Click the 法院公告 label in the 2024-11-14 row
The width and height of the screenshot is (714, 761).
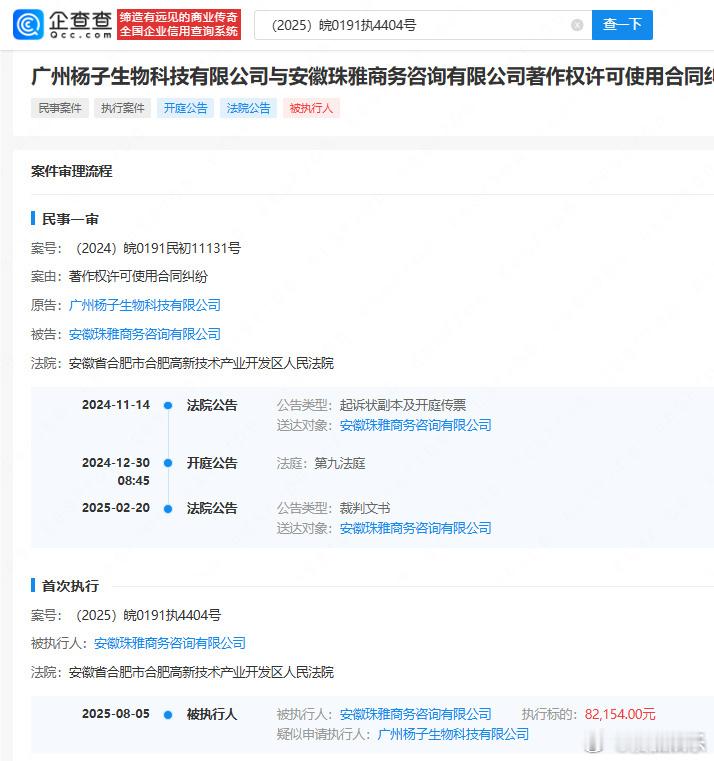click(x=212, y=405)
